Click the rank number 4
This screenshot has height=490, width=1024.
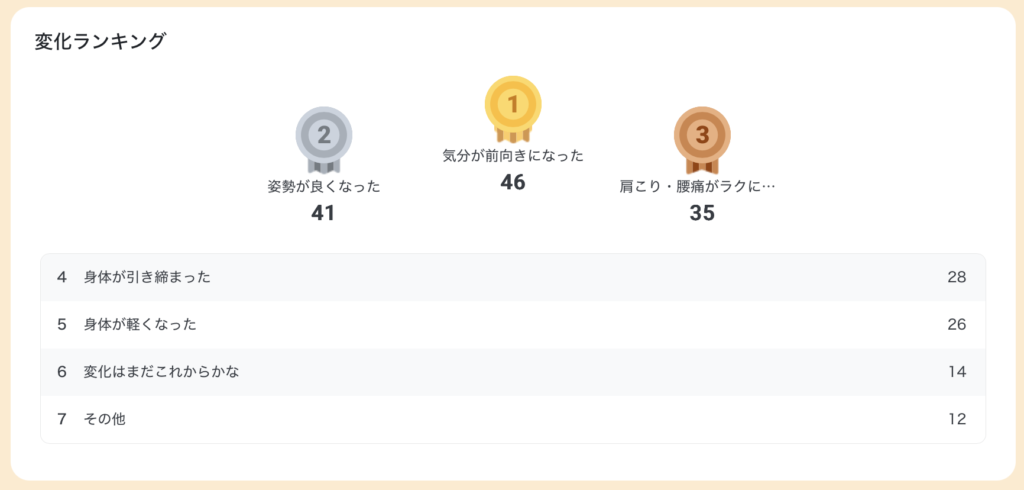tap(62, 277)
